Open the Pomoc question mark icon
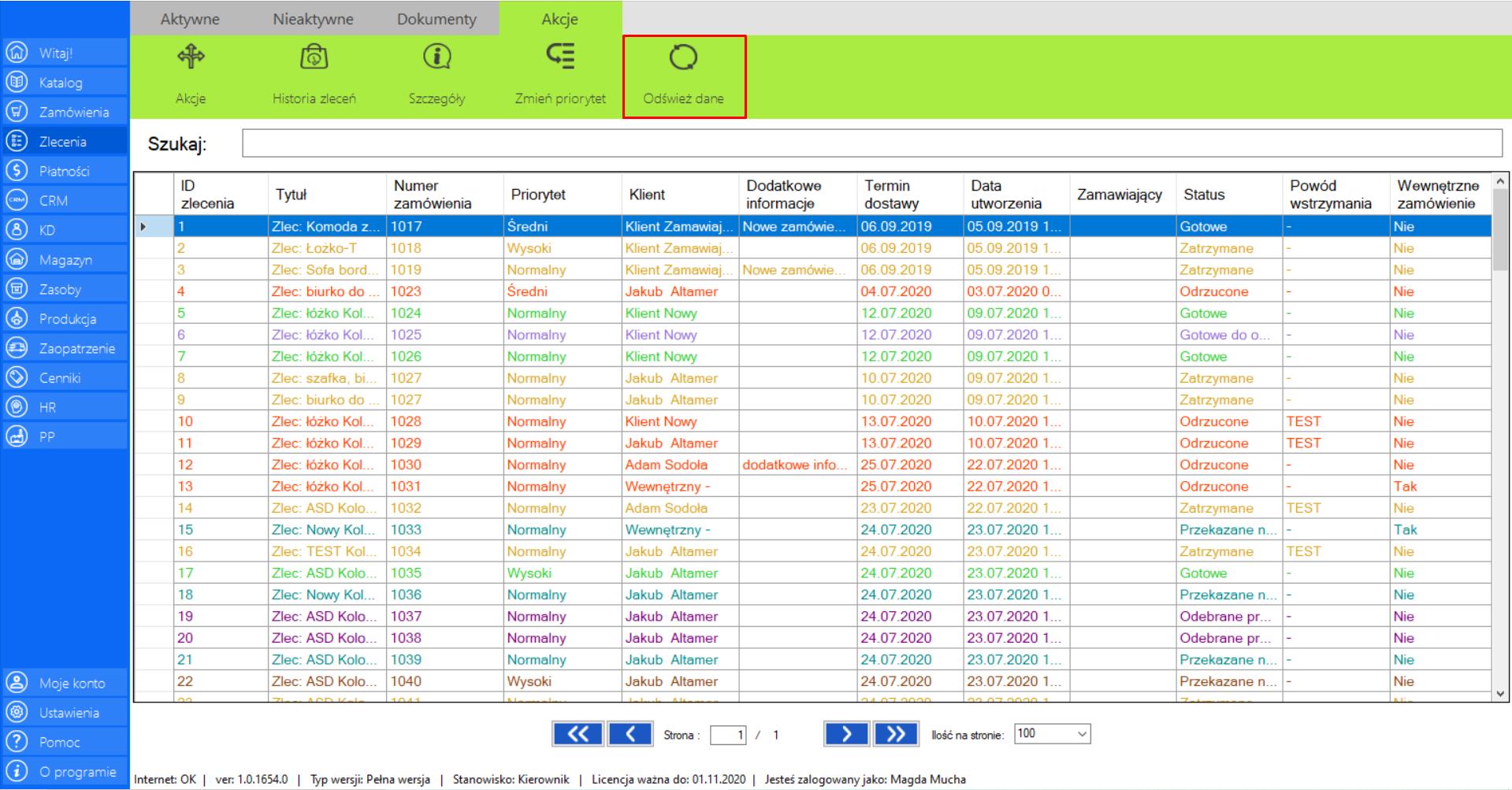This screenshot has height=790, width=1512. pos(16,742)
